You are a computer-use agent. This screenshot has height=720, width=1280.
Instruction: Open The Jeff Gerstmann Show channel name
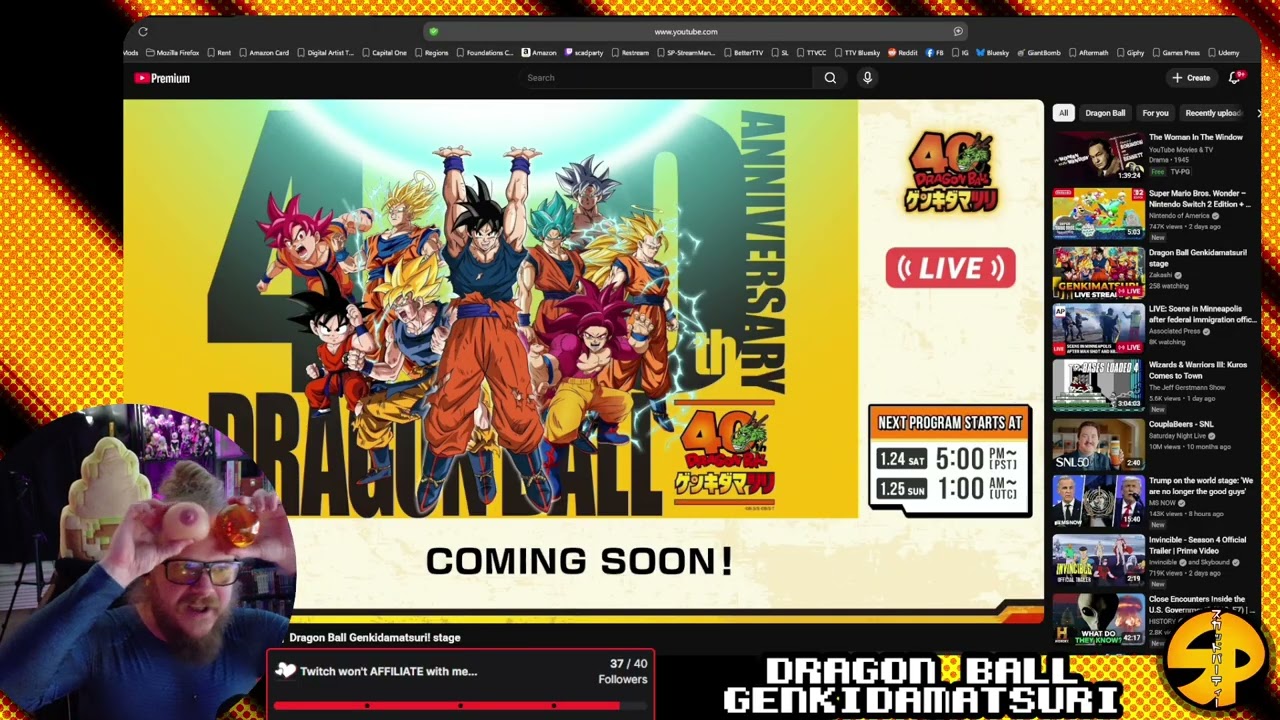(1188, 387)
